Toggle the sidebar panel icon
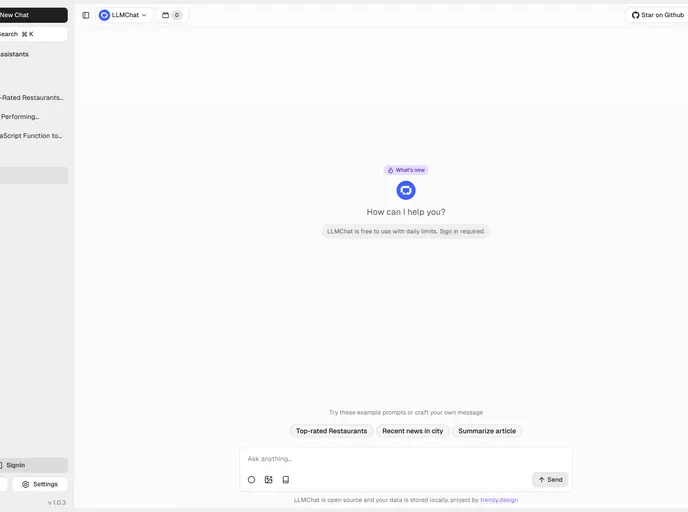688x512 pixels. pos(86,15)
